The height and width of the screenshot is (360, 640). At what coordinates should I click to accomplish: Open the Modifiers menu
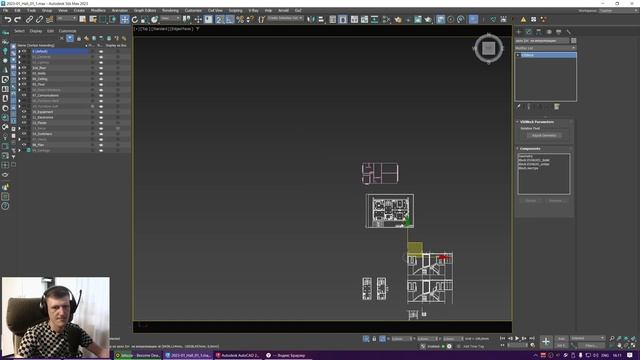[98, 11]
